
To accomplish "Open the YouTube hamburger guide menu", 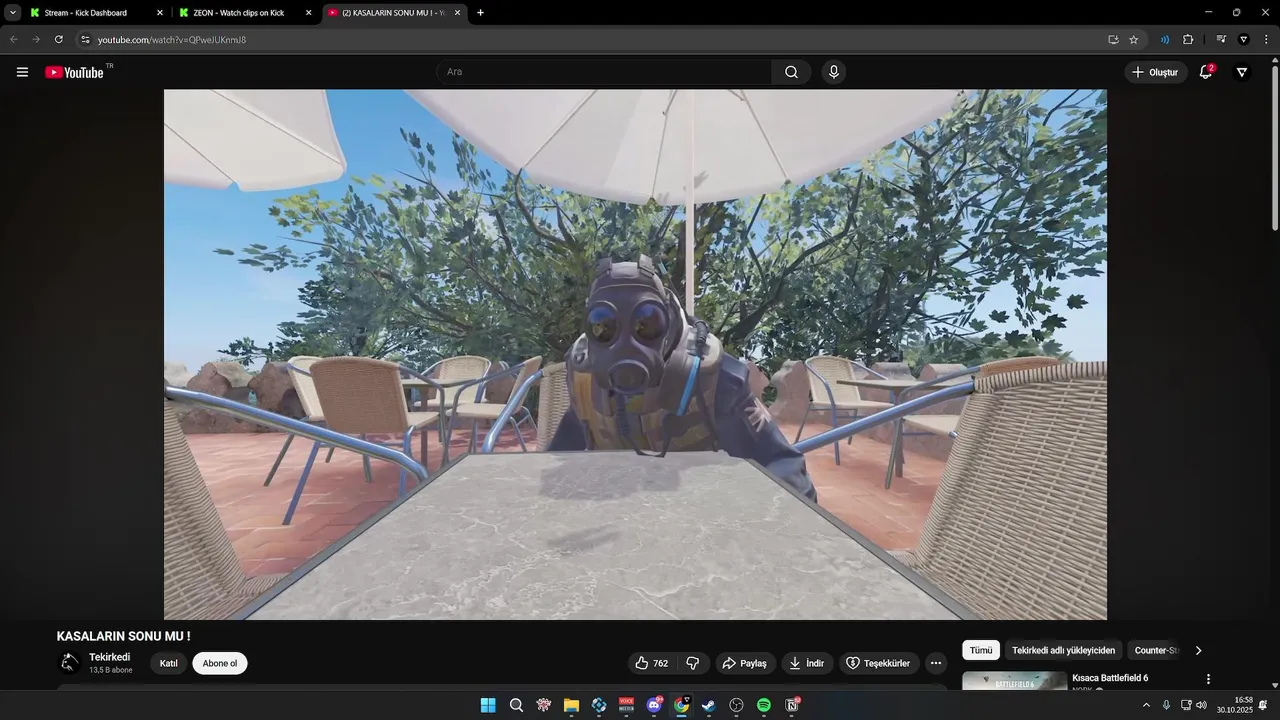I will pos(22,72).
